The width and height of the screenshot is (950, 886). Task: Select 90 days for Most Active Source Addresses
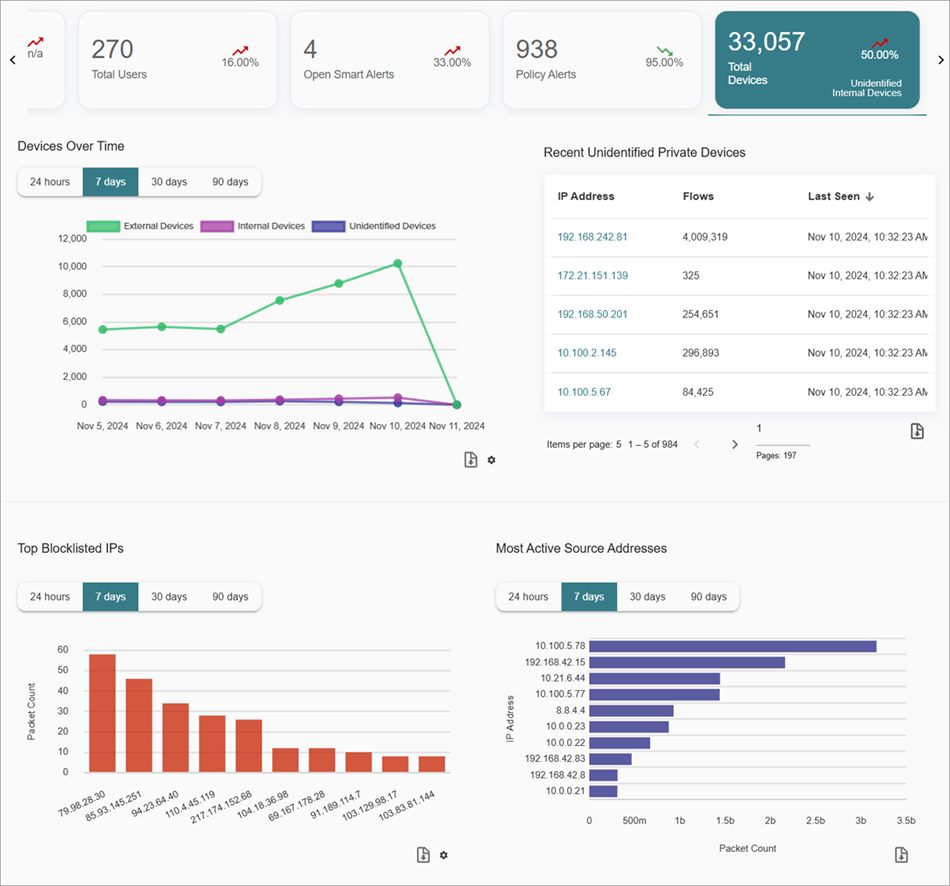pyautogui.click(x=709, y=596)
